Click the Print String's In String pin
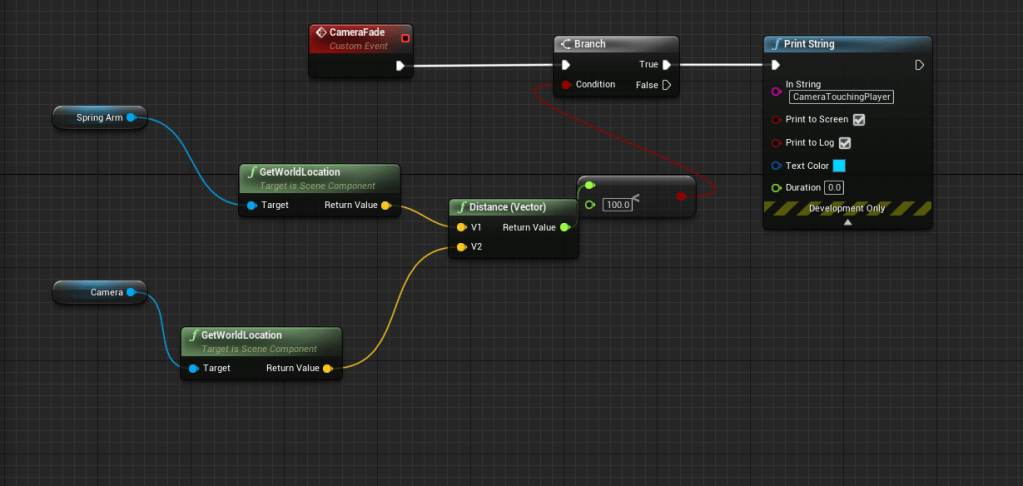 click(x=775, y=91)
